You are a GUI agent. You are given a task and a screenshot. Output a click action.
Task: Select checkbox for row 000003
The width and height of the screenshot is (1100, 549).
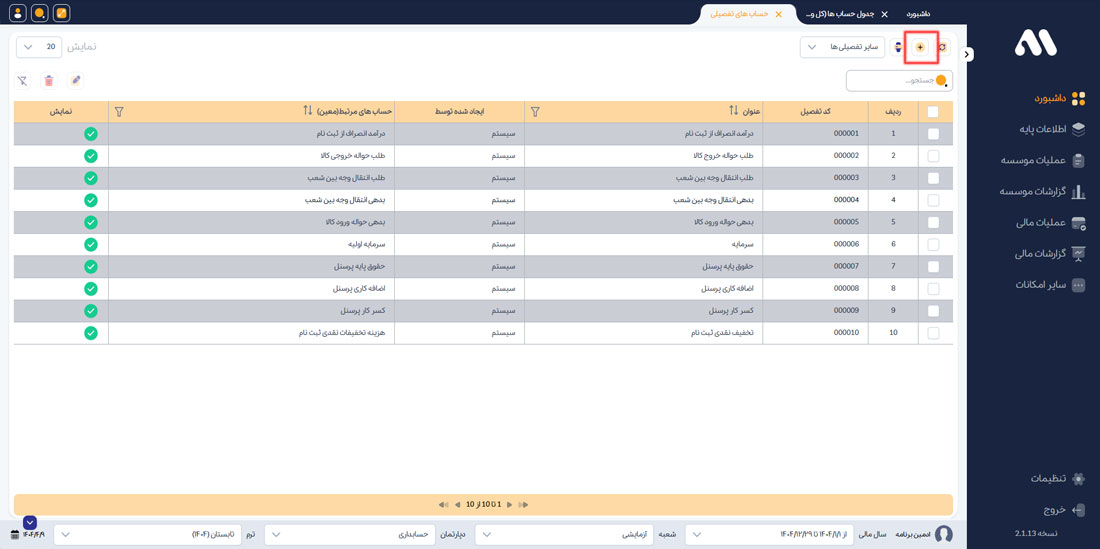click(933, 178)
